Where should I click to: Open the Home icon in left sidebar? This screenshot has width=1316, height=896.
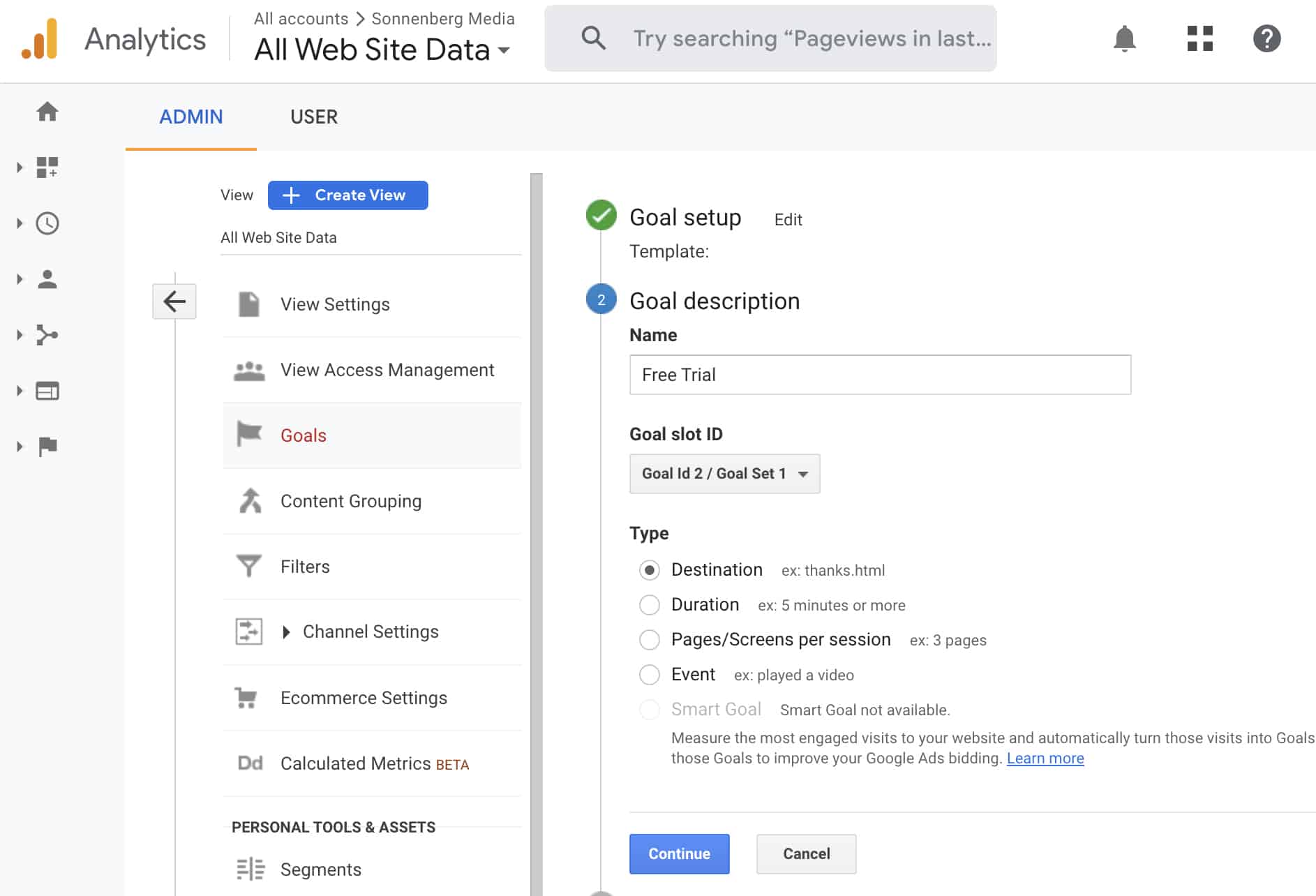[x=47, y=112]
